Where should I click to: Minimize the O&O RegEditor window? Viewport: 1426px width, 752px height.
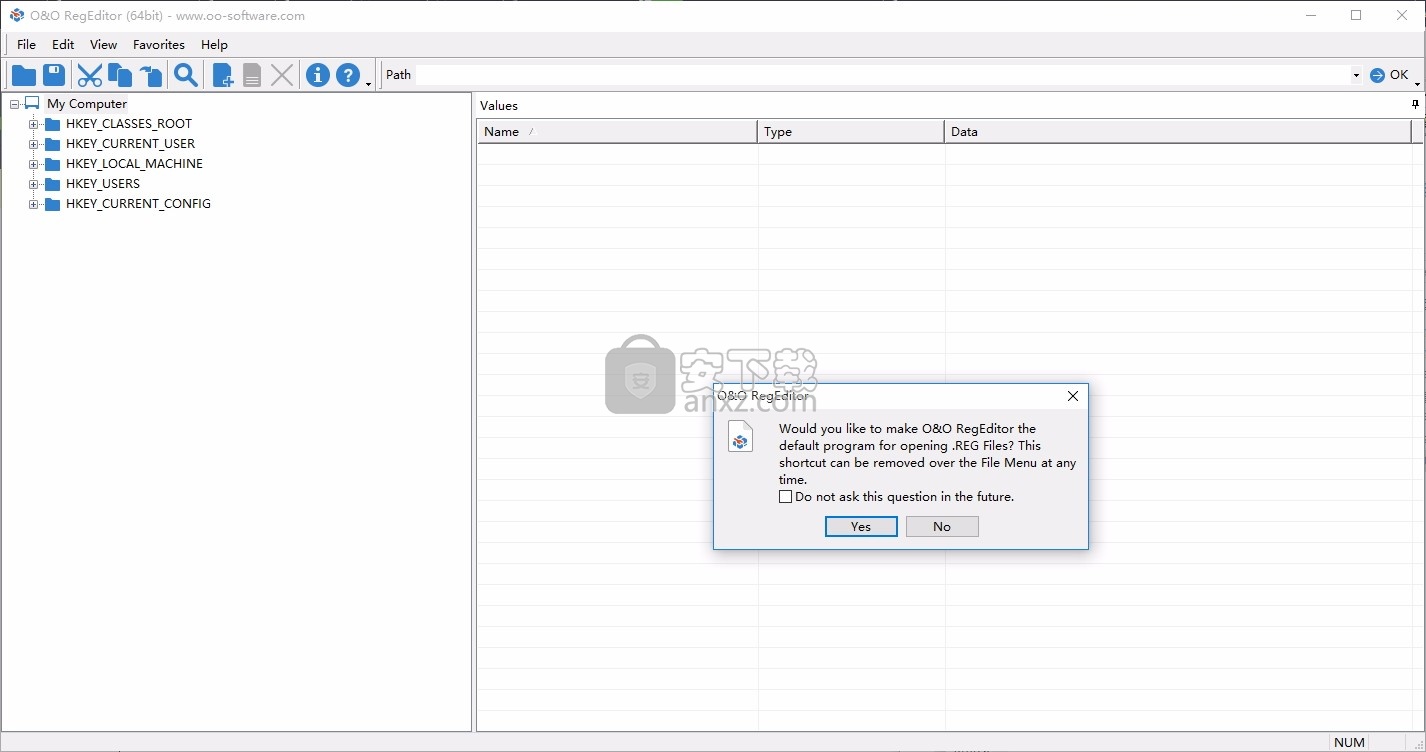coord(1310,15)
